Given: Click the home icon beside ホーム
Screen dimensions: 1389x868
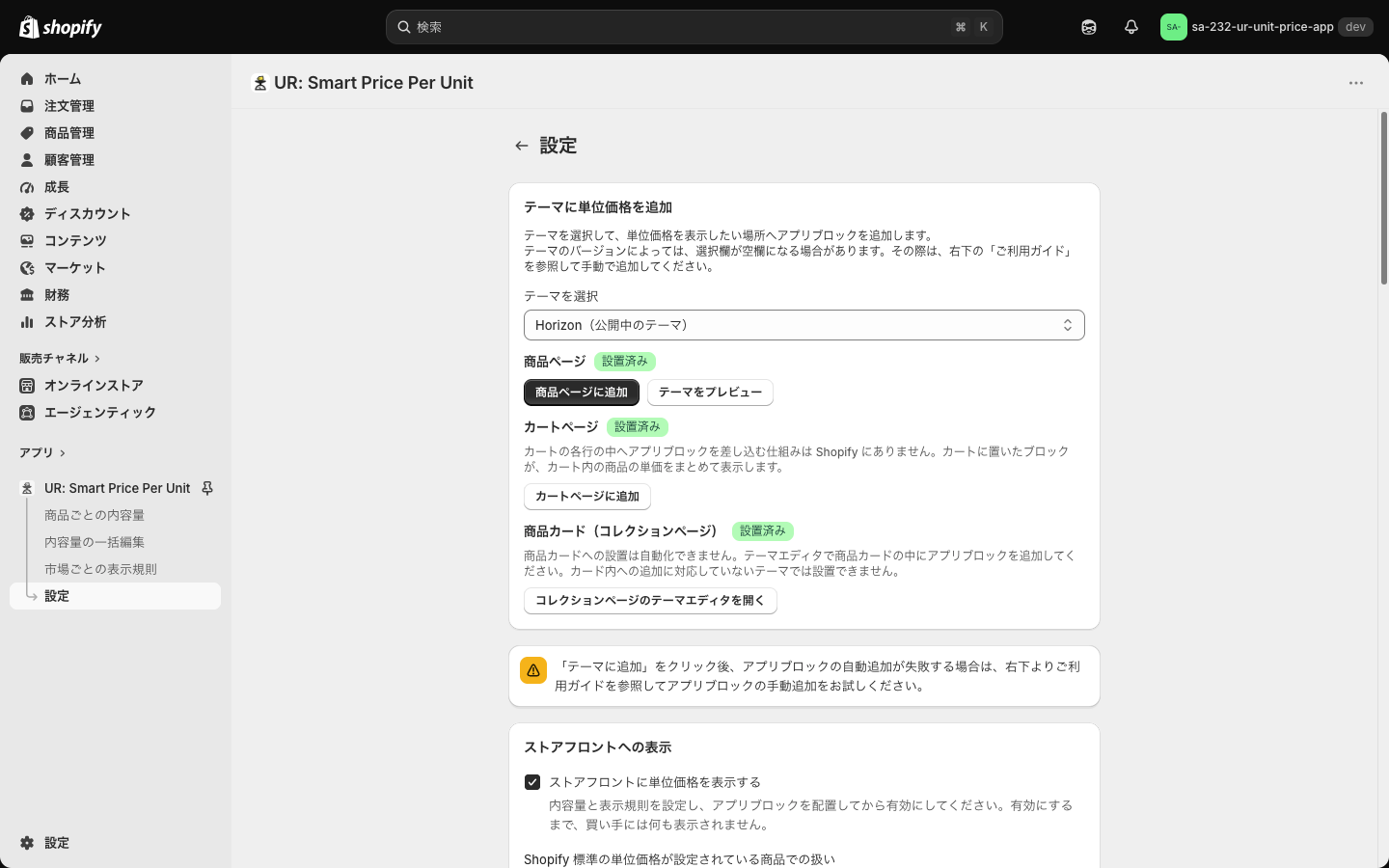Looking at the screenshot, I should coord(27,79).
